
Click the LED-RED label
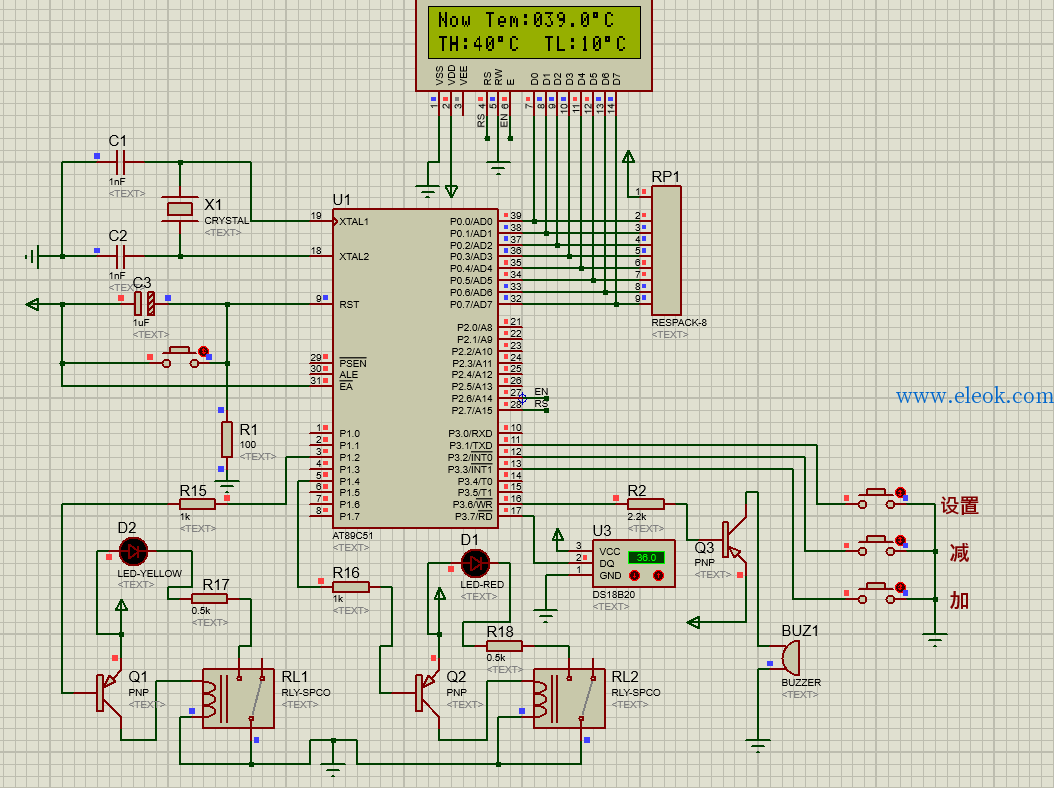click(x=482, y=585)
